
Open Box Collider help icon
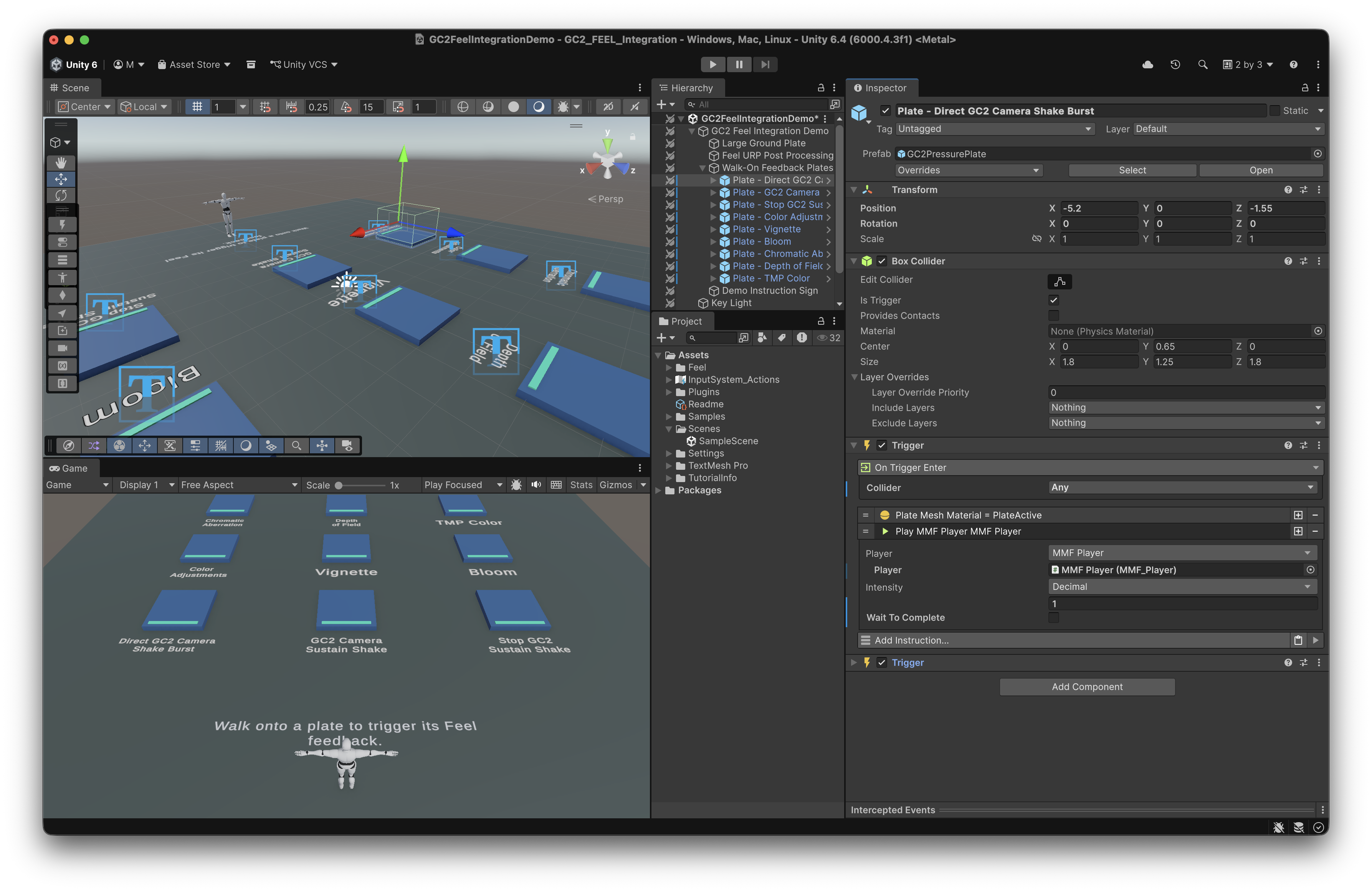(1288, 261)
